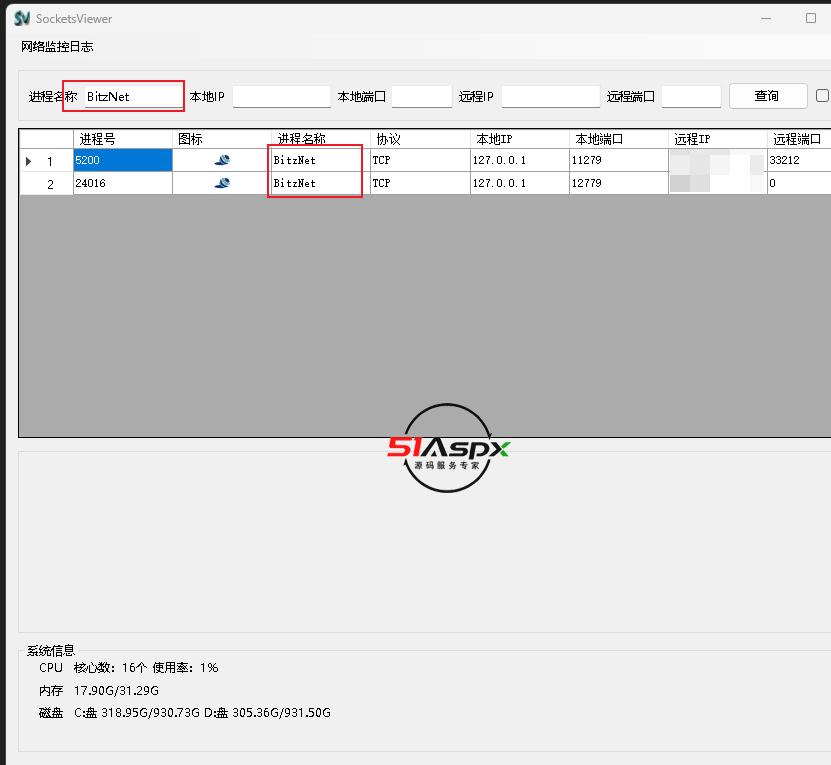Open the 网络监控日志 menu
The image size is (831, 765).
[x=57, y=47]
